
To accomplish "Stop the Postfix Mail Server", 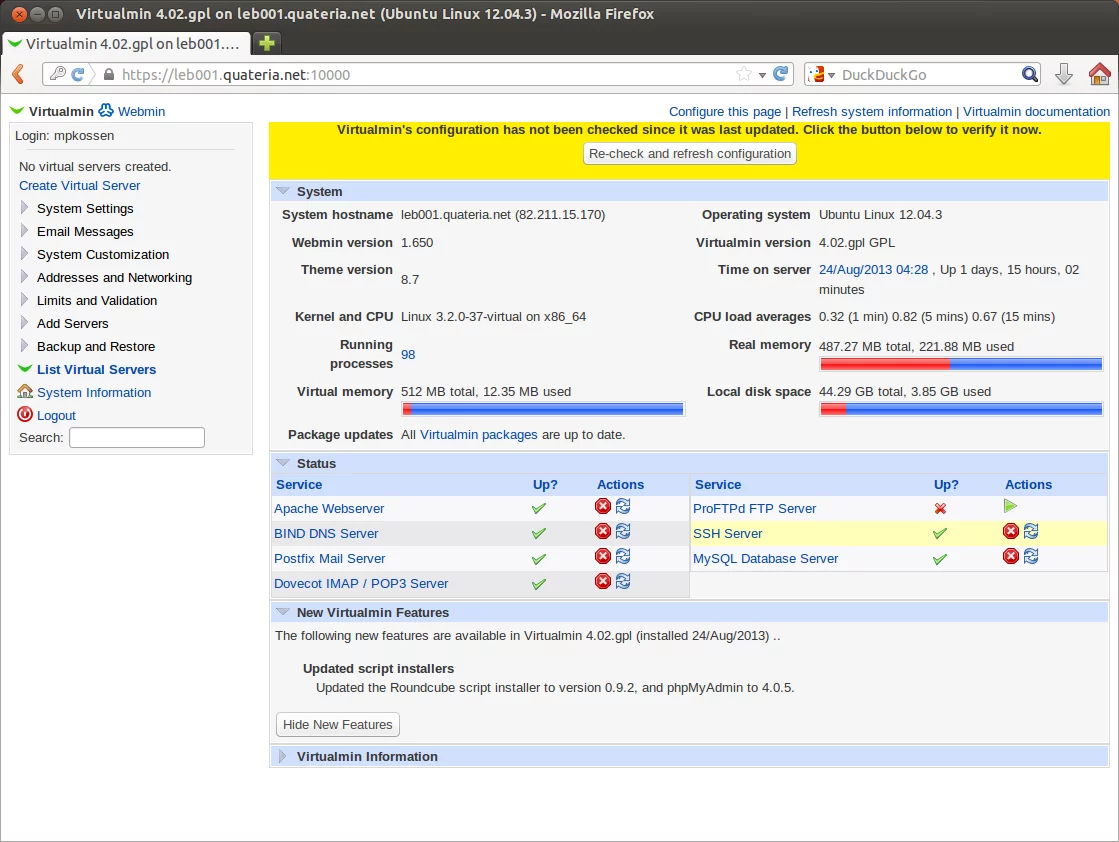I will click(603, 556).
